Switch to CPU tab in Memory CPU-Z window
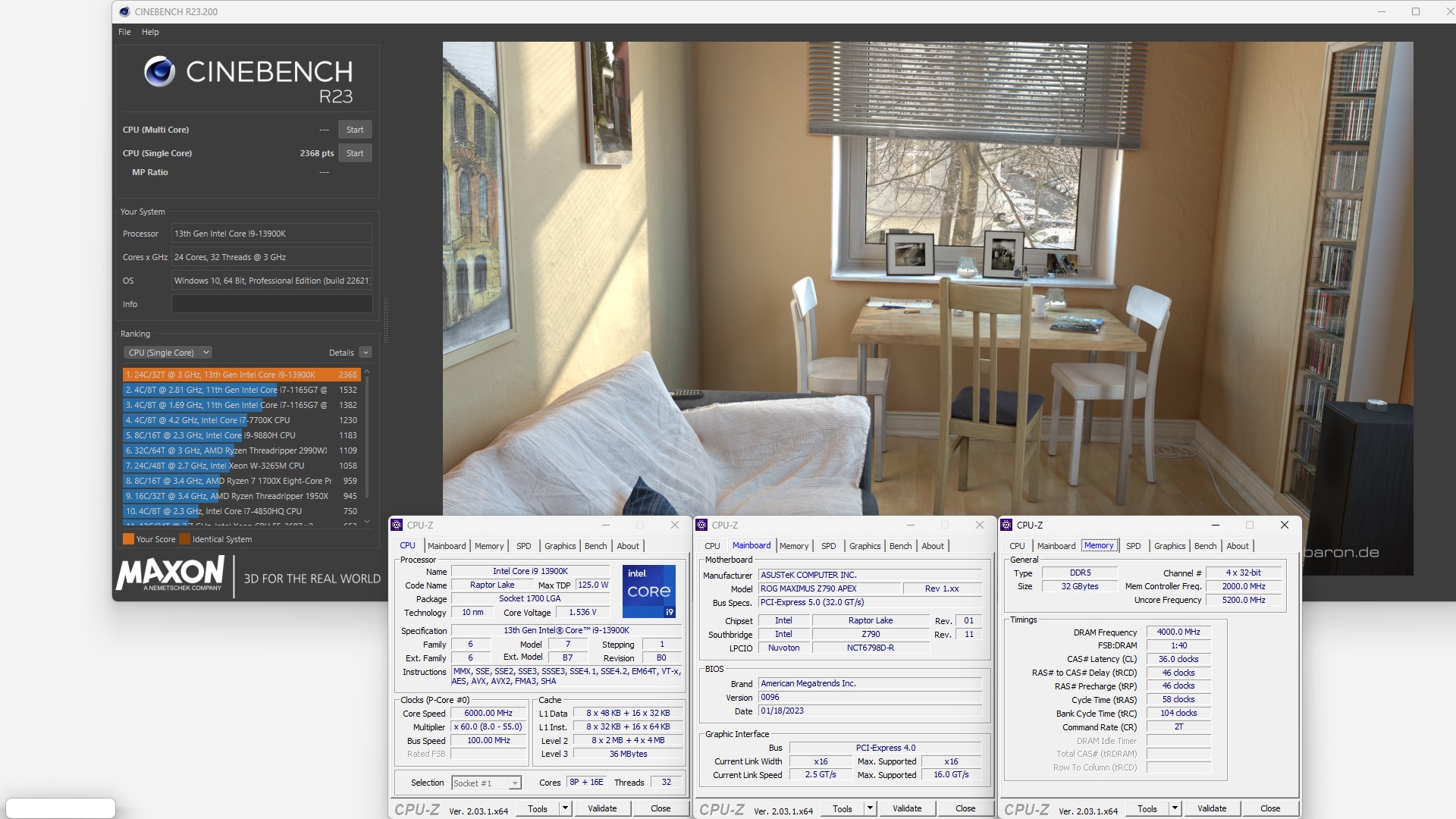Viewport: 1456px width, 819px height. [x=1017, y=546]
